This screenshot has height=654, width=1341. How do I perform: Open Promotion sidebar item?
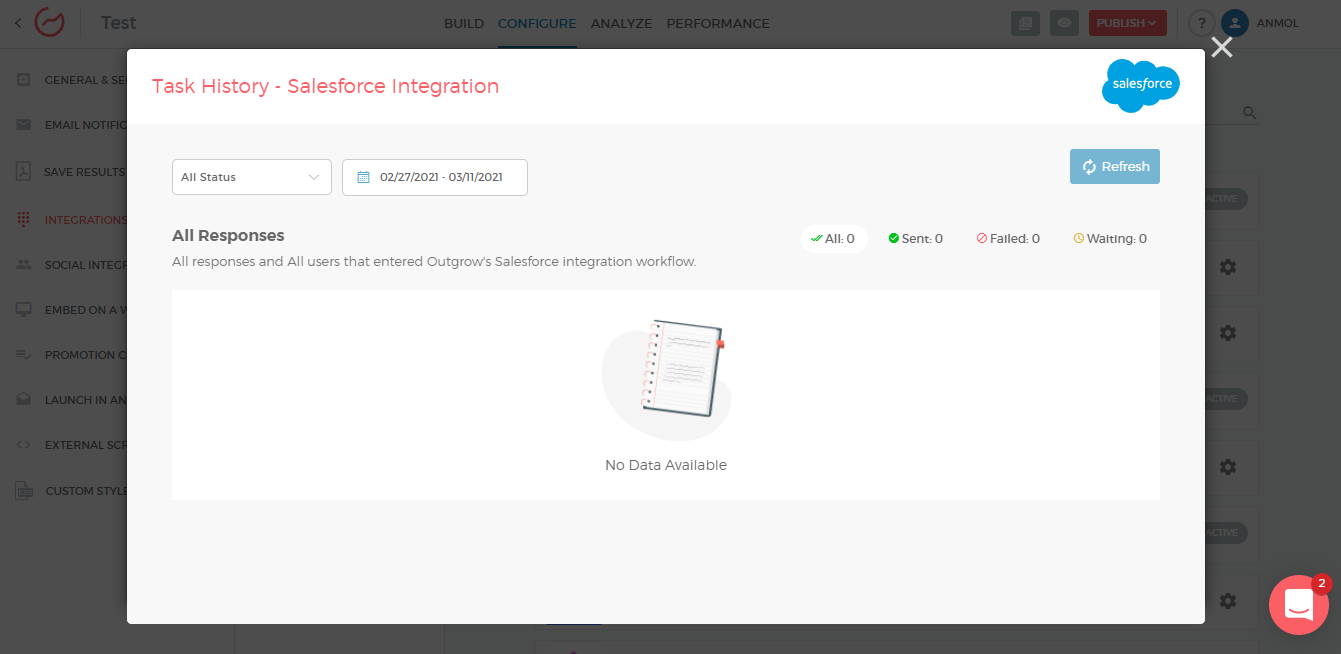72,355
